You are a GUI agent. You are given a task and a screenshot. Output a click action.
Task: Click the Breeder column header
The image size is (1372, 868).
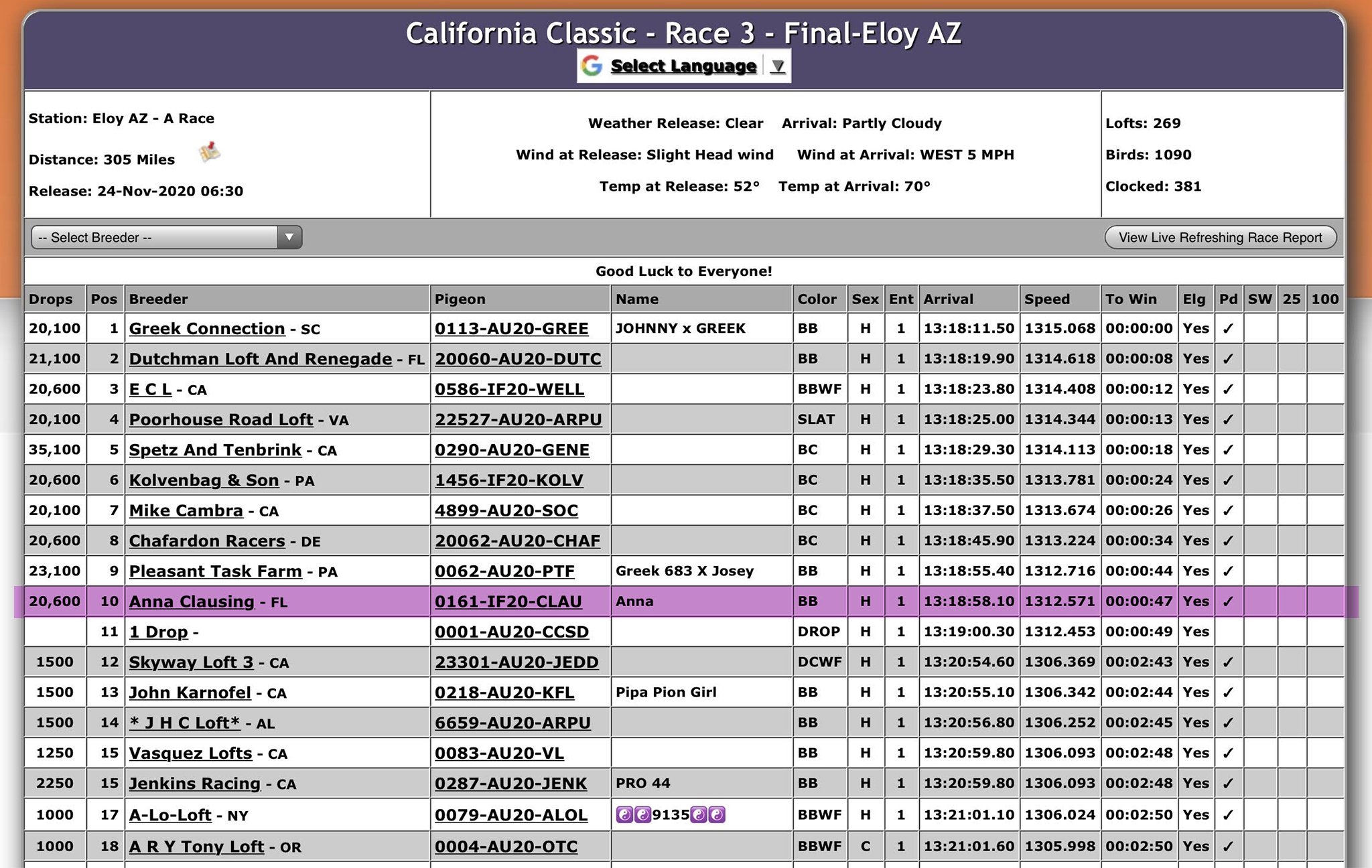[158, 299]
